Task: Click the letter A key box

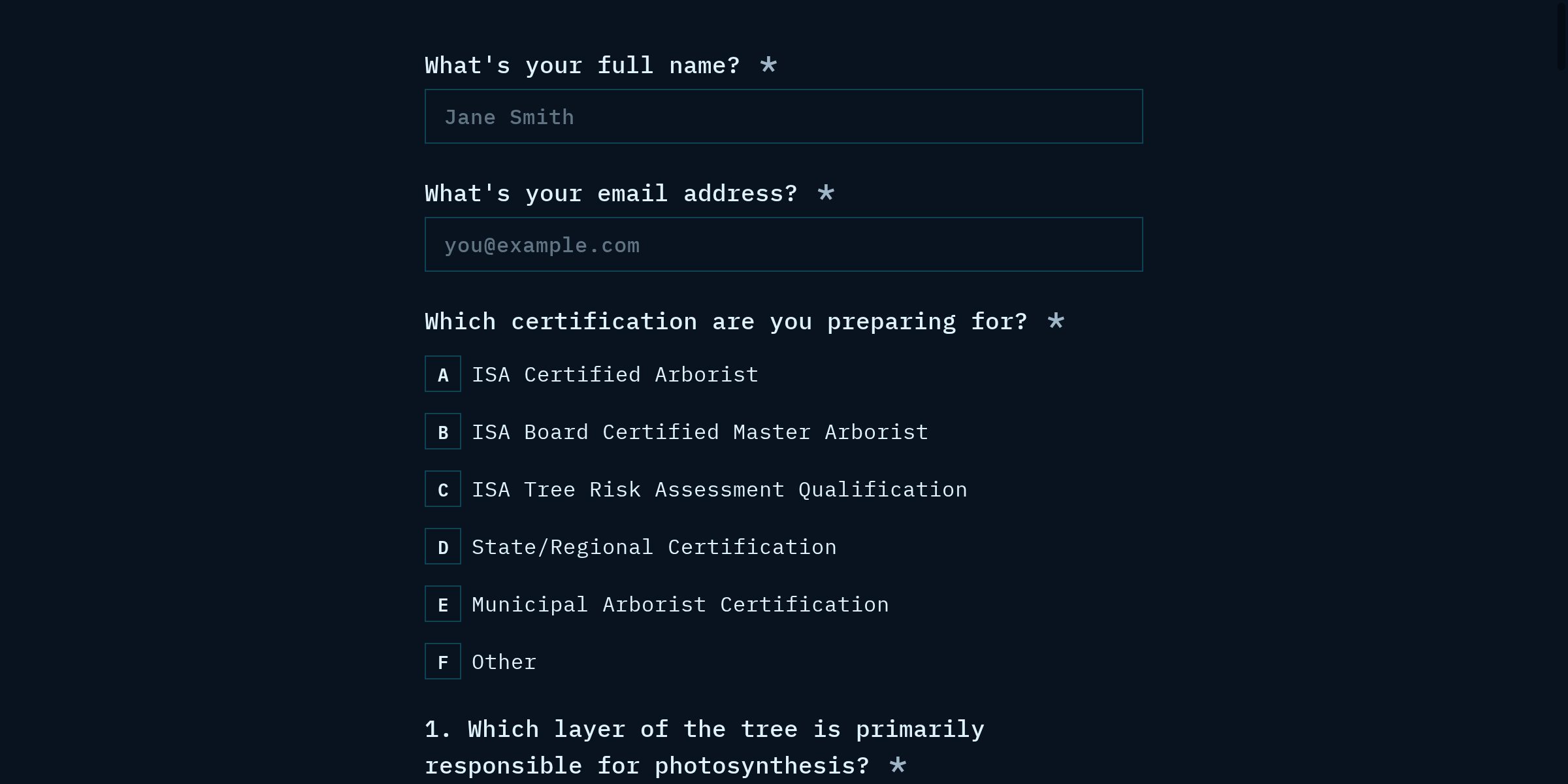Action: point(443,374)
